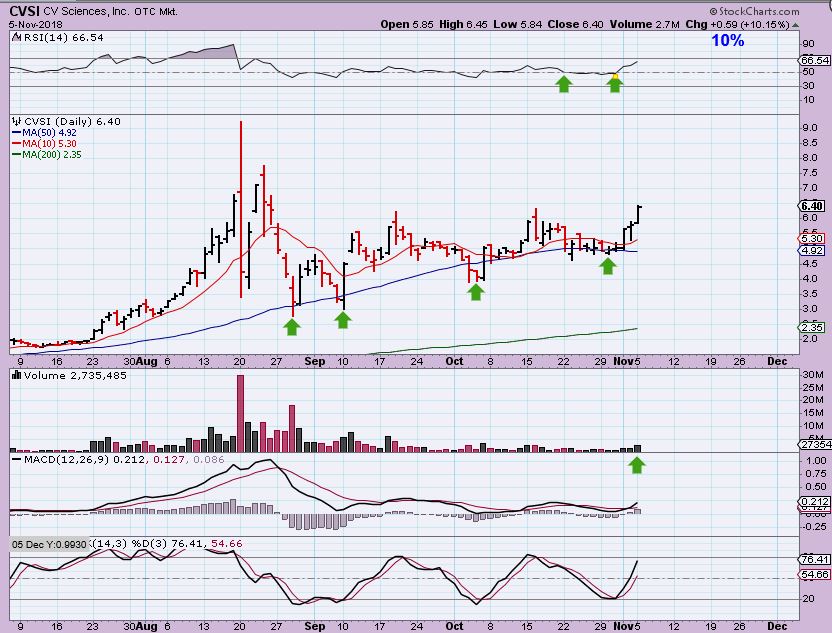Select the MA(50) 4.92 legend entry
832x633 pixels.
click(49, 133)
